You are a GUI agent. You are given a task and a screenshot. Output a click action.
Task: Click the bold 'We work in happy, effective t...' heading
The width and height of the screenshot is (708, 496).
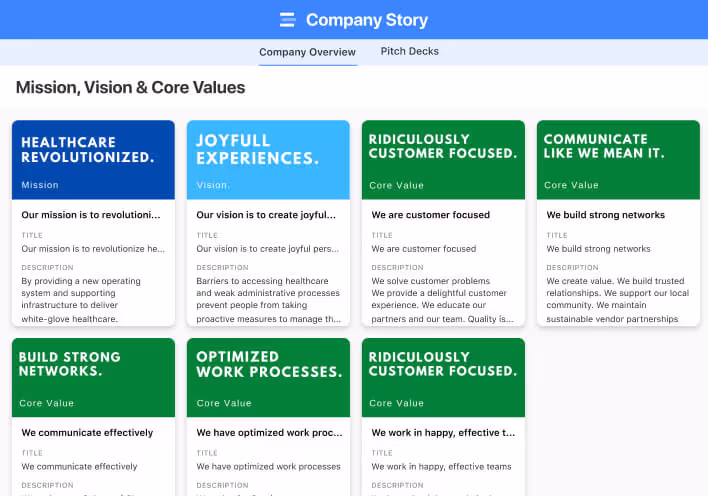(x=443, y=433)
